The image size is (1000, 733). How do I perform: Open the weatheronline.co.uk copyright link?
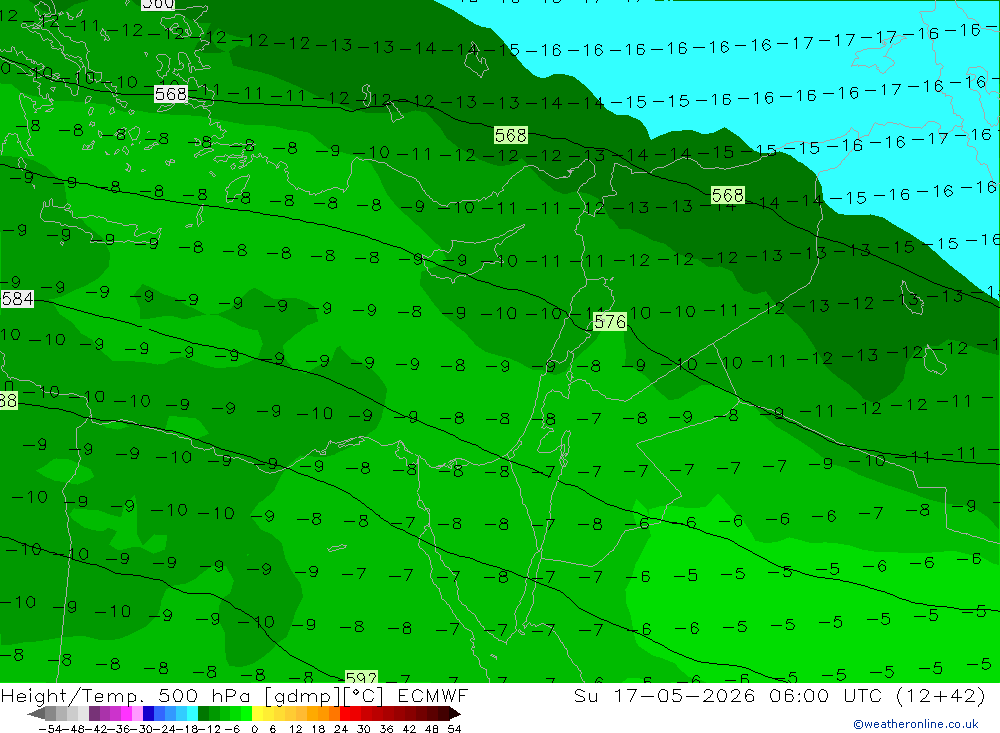(x=915, y=724)
